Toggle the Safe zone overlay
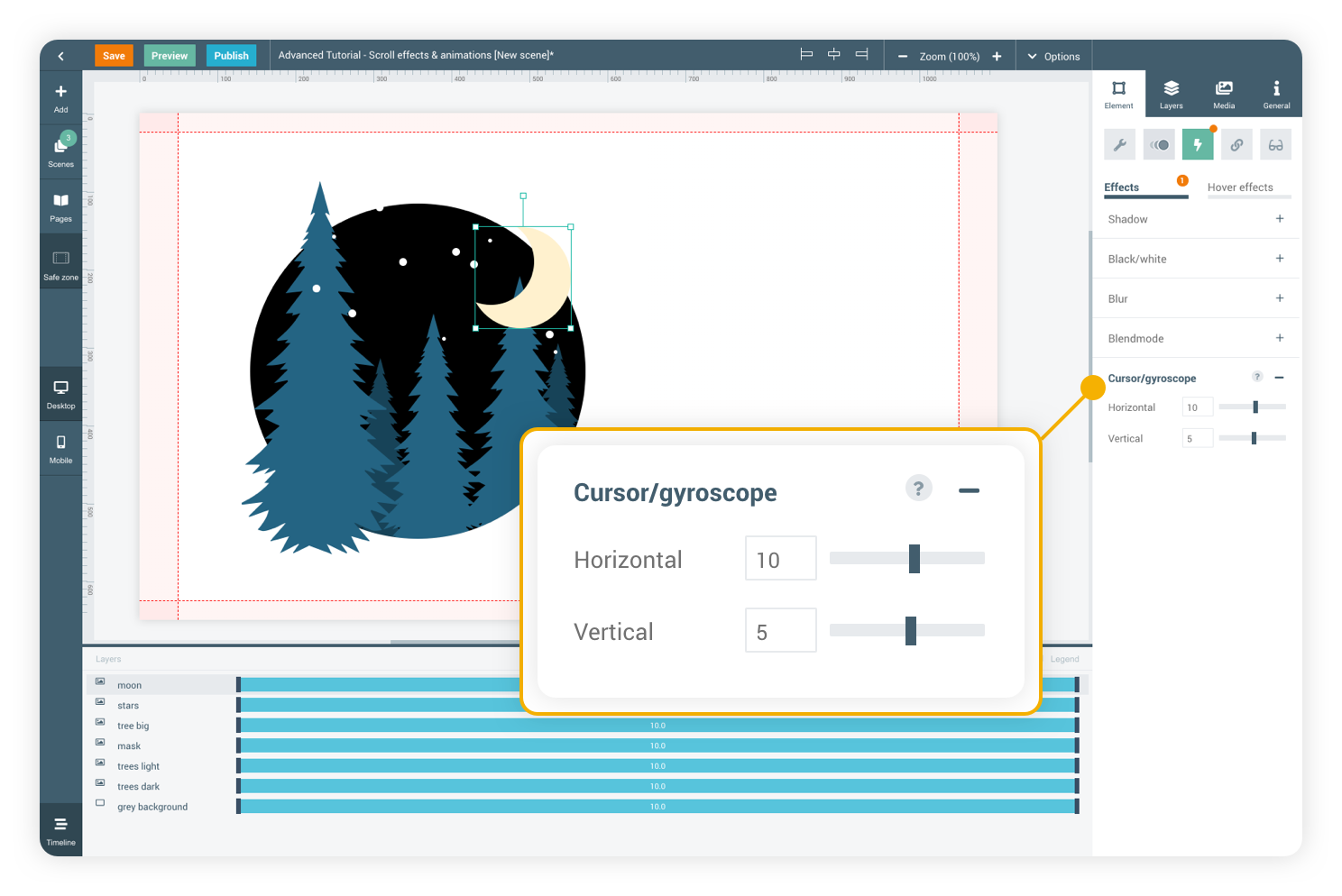The image size is (1342, 896). 60,265
